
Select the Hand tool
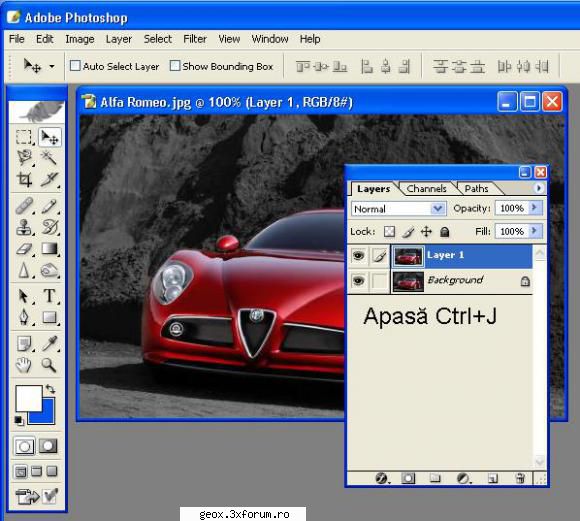(x=24, y=365)
